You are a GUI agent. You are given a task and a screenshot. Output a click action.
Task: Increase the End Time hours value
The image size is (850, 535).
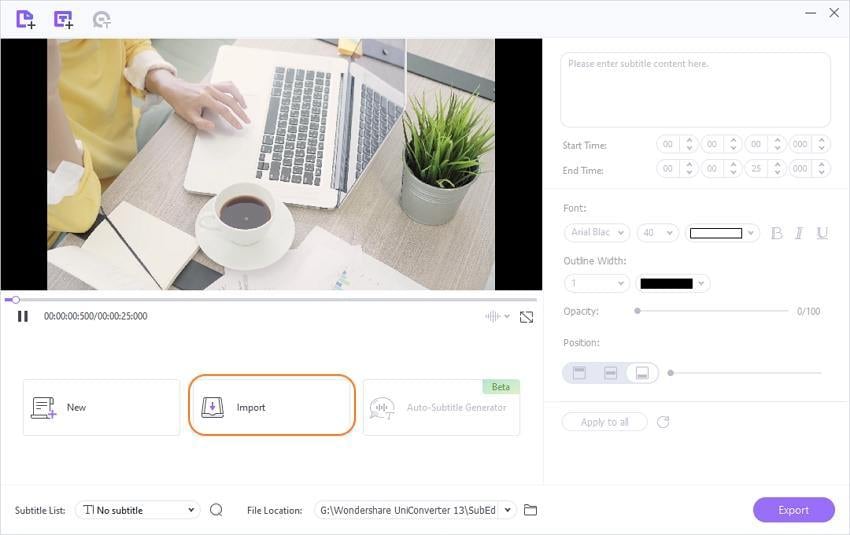[689, 164]
